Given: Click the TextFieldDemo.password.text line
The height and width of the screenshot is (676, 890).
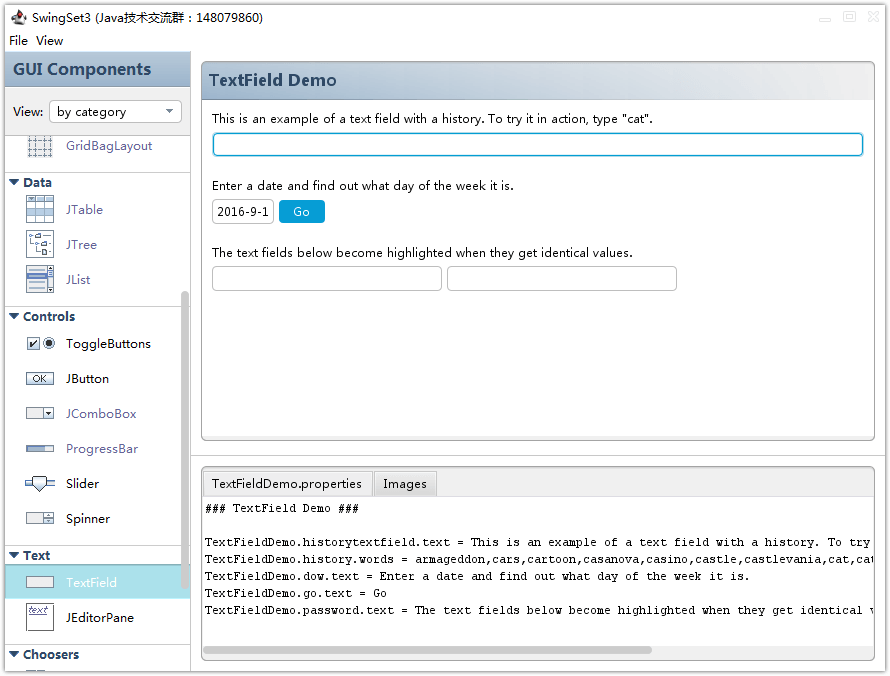Looking at the screenshot, I should click(539, 610).
